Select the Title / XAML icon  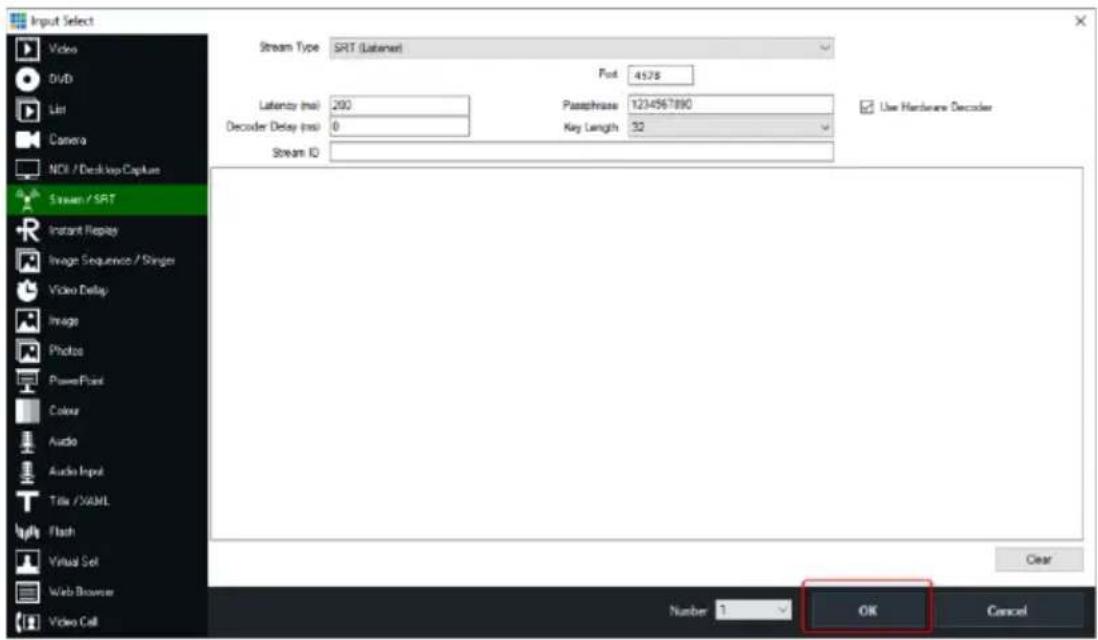tap(27, 501)
